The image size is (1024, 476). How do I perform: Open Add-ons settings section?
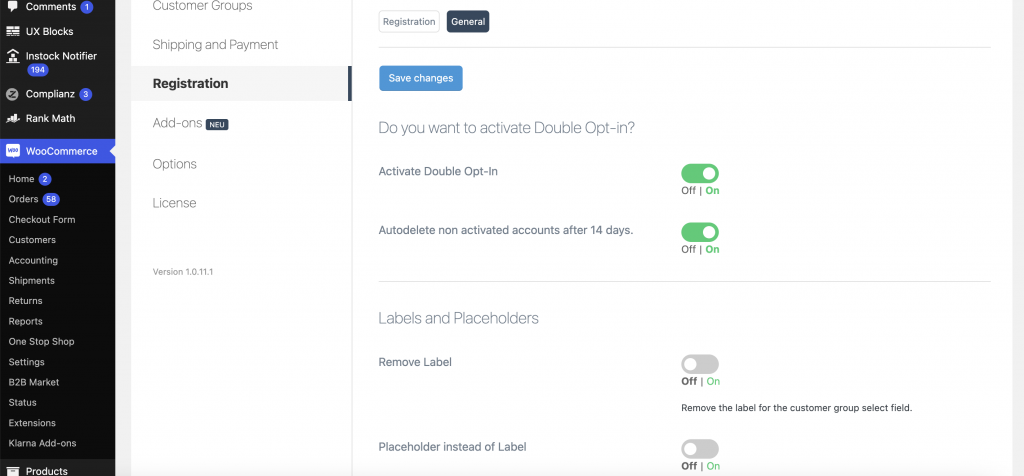point(178,123)
